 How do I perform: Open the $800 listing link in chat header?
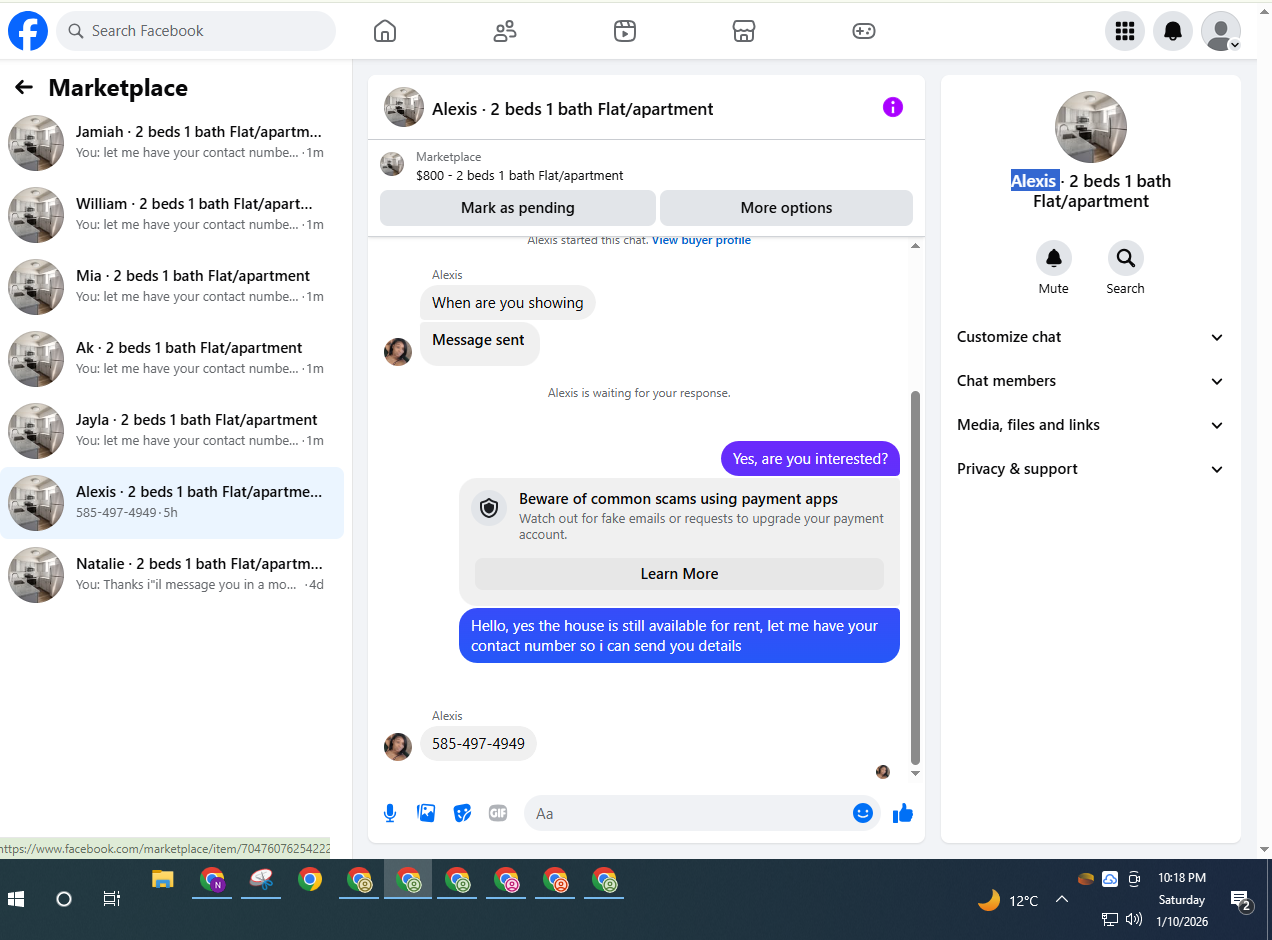[519, 175]
